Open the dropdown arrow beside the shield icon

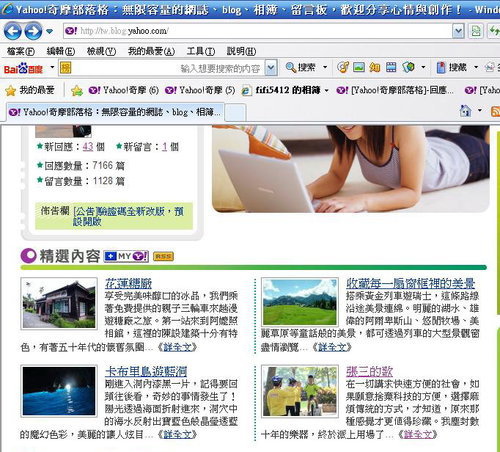pyautogui.click(x=423, y=67)
